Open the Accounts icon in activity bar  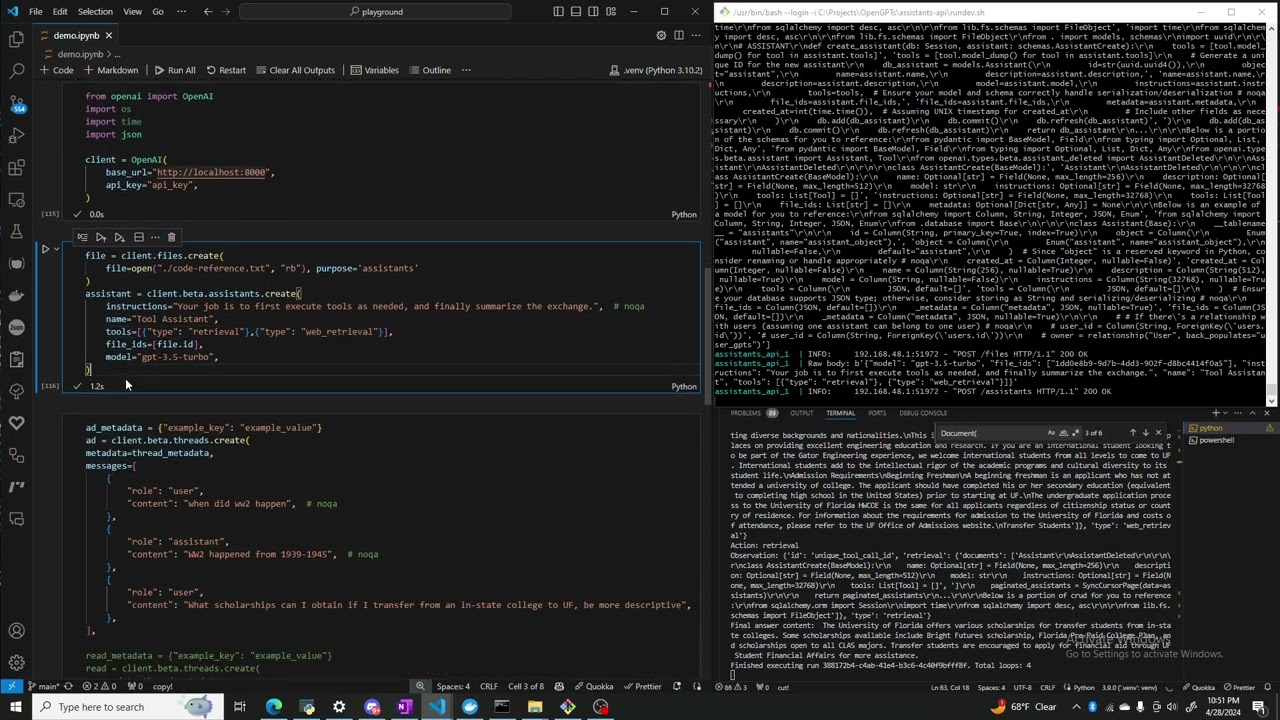[x=16, y=631]
